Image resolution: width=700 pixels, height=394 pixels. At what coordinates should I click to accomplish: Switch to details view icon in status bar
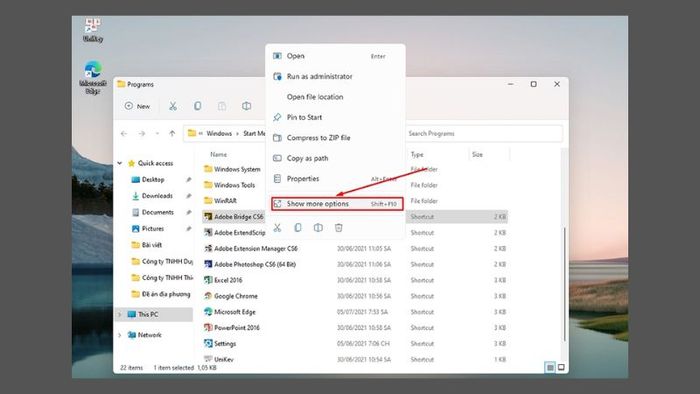pyautogui.click(x=550, y=367)
